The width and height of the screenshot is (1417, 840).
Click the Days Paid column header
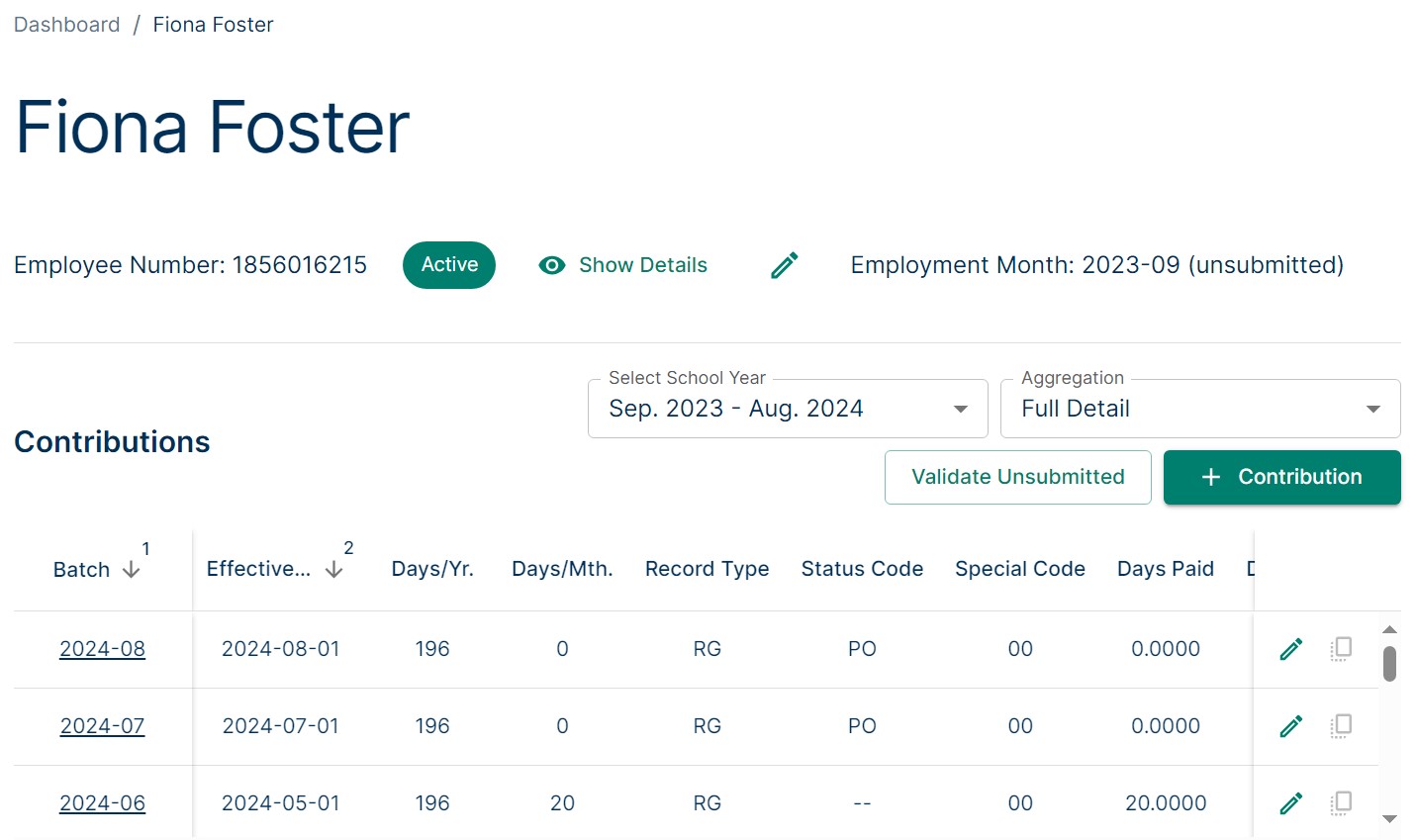pyautogui.click(x=1165, y=569)
